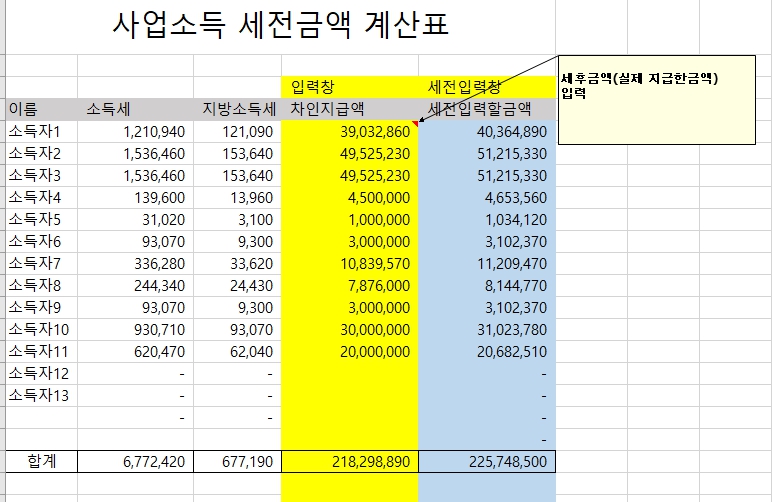Click 소득자2's net payment 49,525,230
772x502 pixels.
point(350,154)
